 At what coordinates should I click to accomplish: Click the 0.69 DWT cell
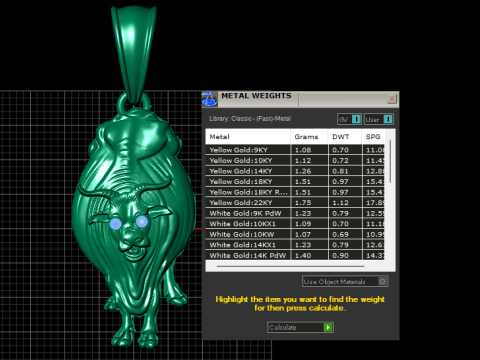[x=345, y=234]
